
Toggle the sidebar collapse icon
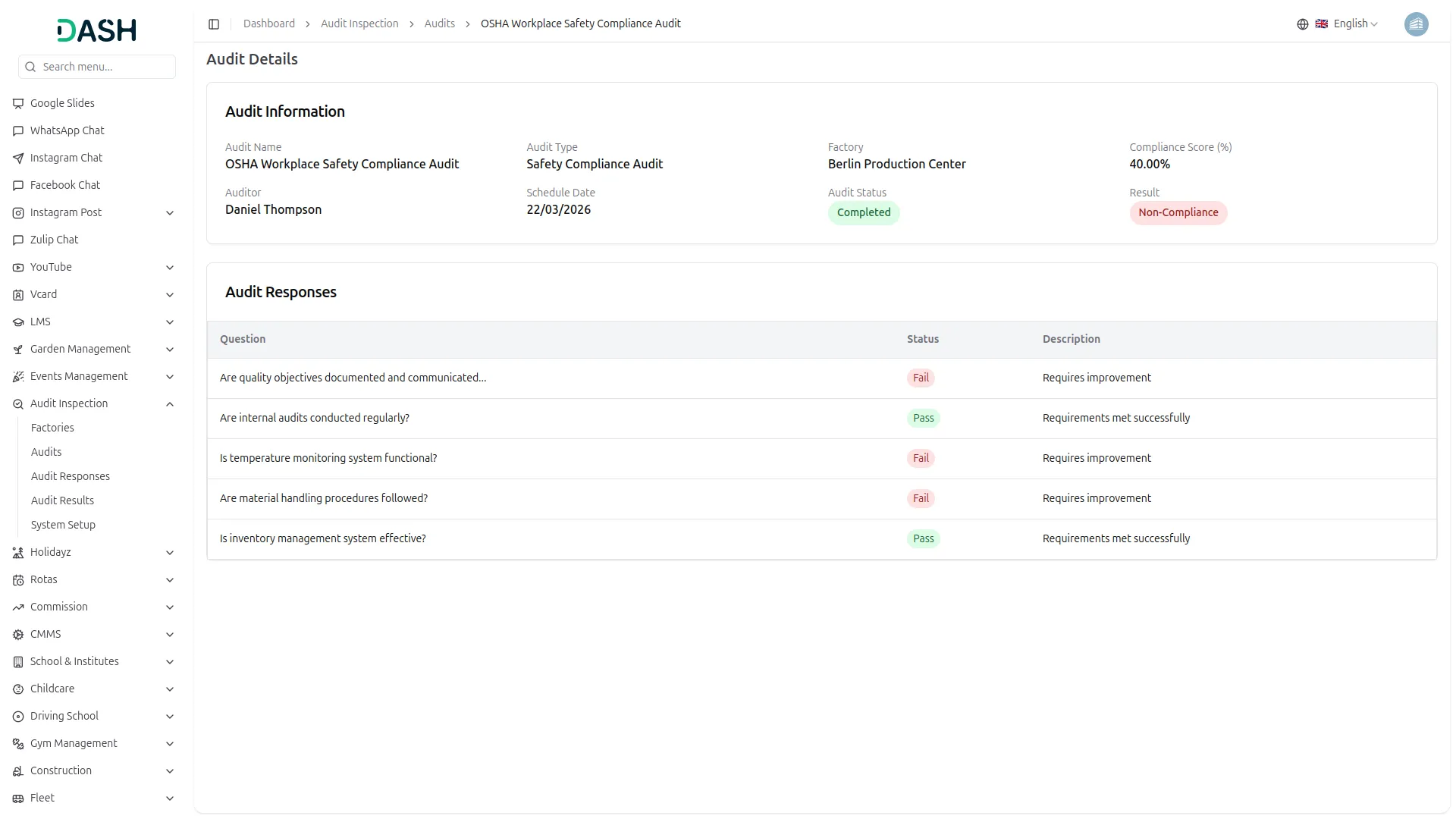(x=214, y=24)
